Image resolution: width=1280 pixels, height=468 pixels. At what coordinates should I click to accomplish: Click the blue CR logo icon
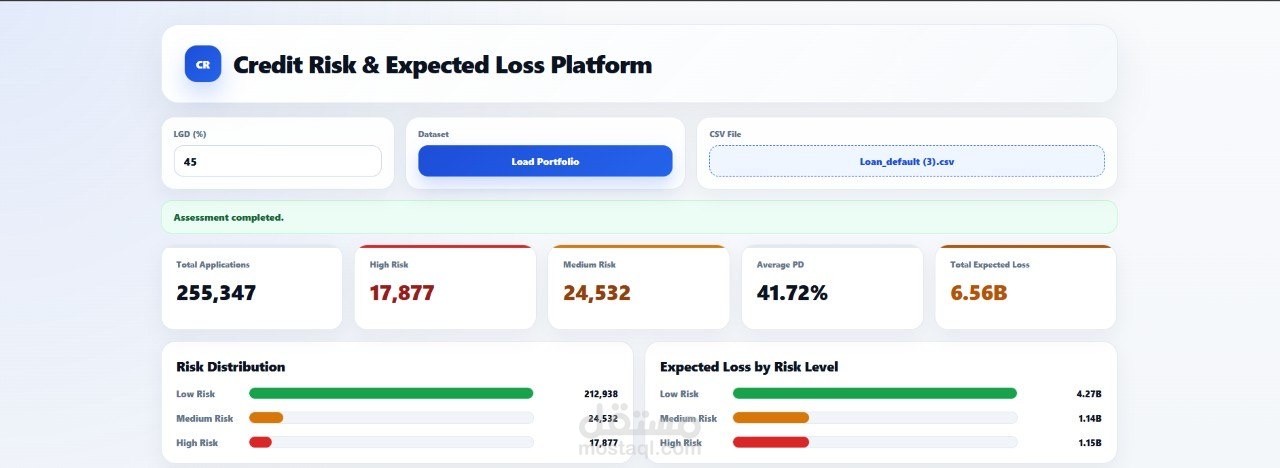pyautogui.click(x=203, y=64)
